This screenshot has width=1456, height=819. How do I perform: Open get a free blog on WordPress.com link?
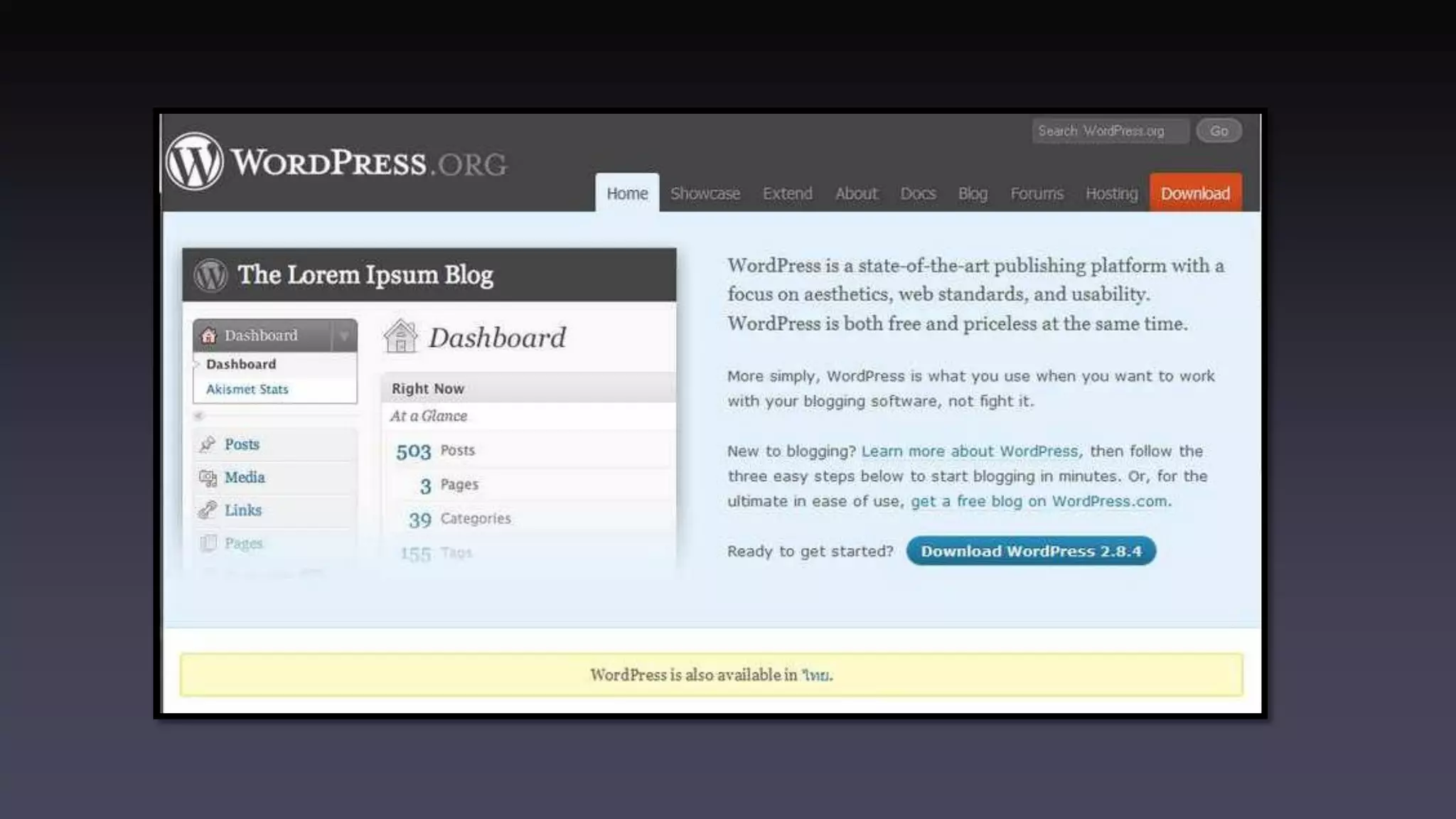pyautogui.click(x=1039, y=501)
